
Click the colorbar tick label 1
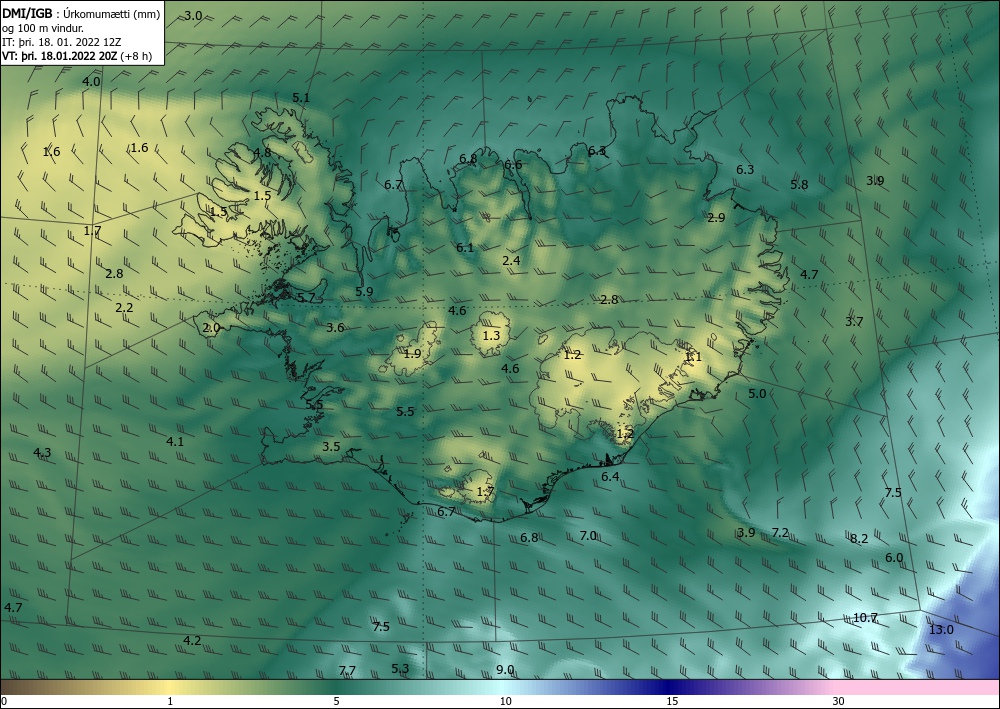click(x=170, y=701)
